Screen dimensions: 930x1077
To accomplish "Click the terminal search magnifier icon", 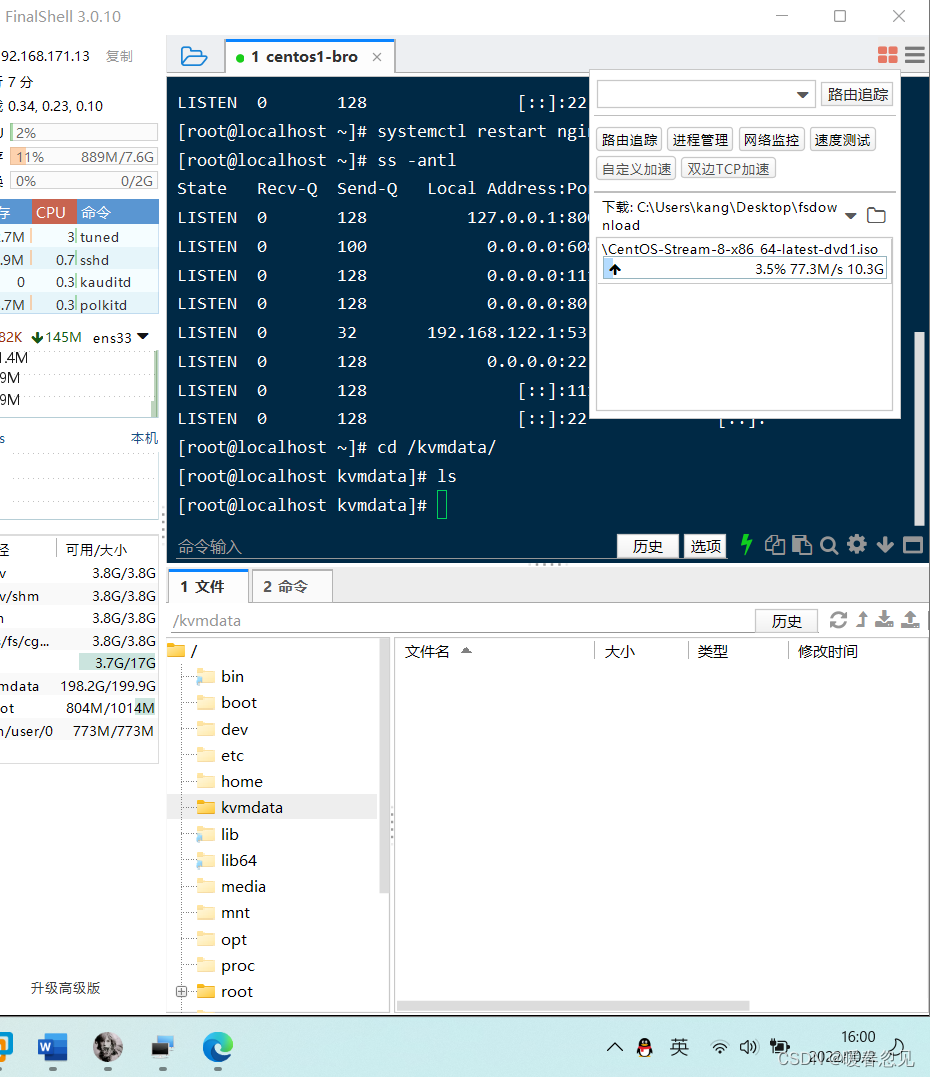I will coord(829,545).
